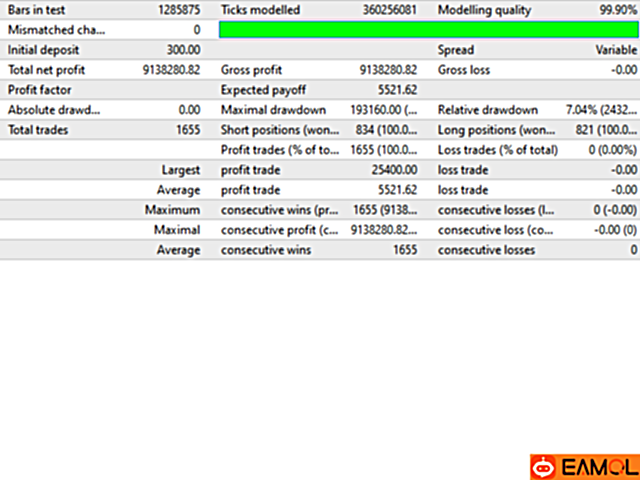This screenshot has height=480, width=640.
Task: Select the 'consecutive wins (pr...' label
Action: tap(280, 210)
